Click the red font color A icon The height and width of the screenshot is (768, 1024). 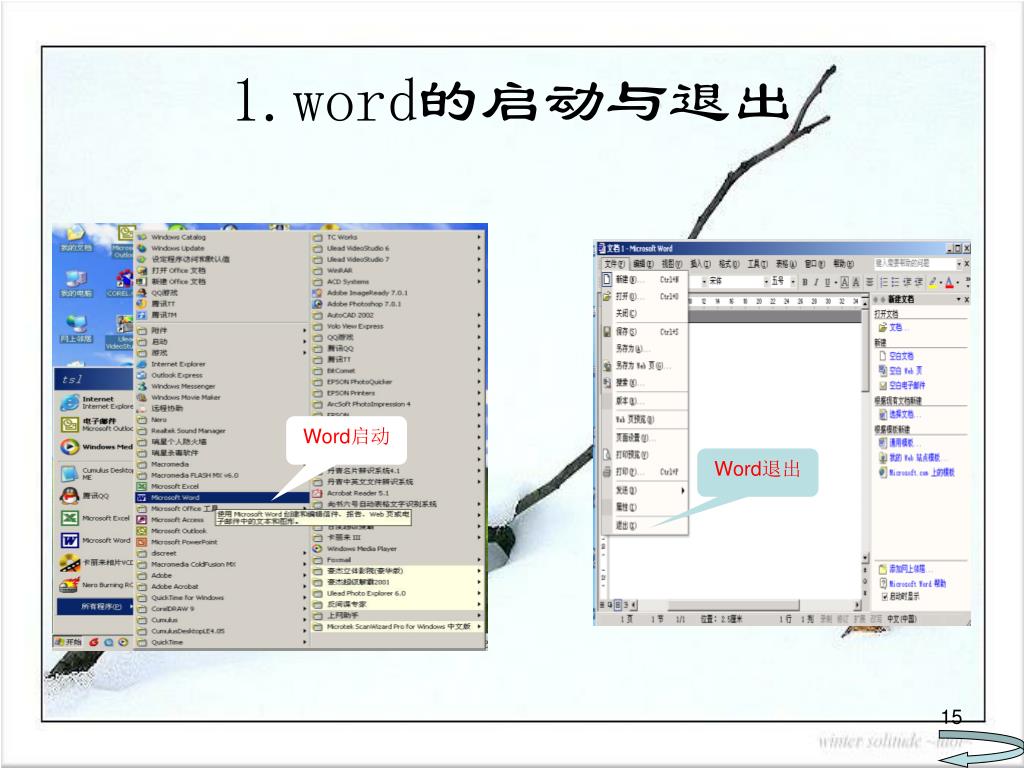950,282
